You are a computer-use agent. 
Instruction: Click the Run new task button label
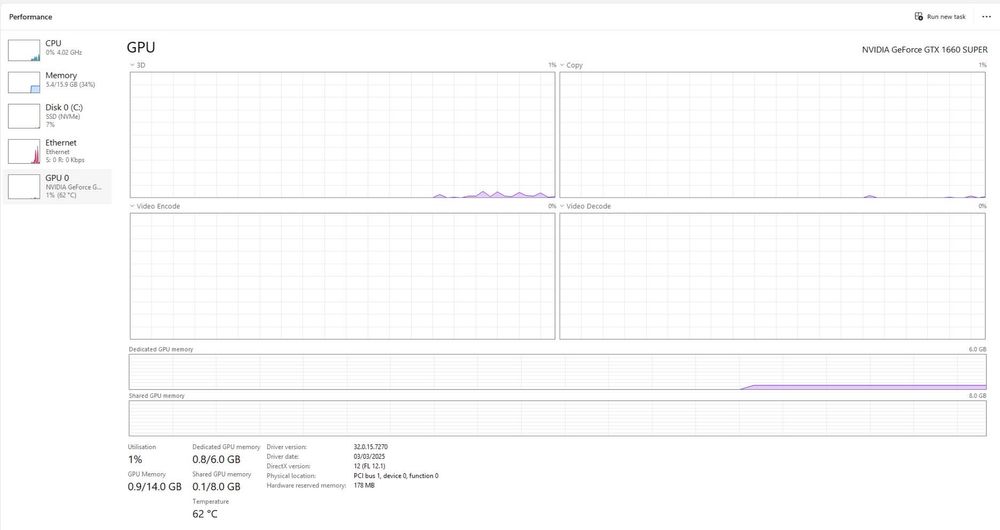coord(946,17)
